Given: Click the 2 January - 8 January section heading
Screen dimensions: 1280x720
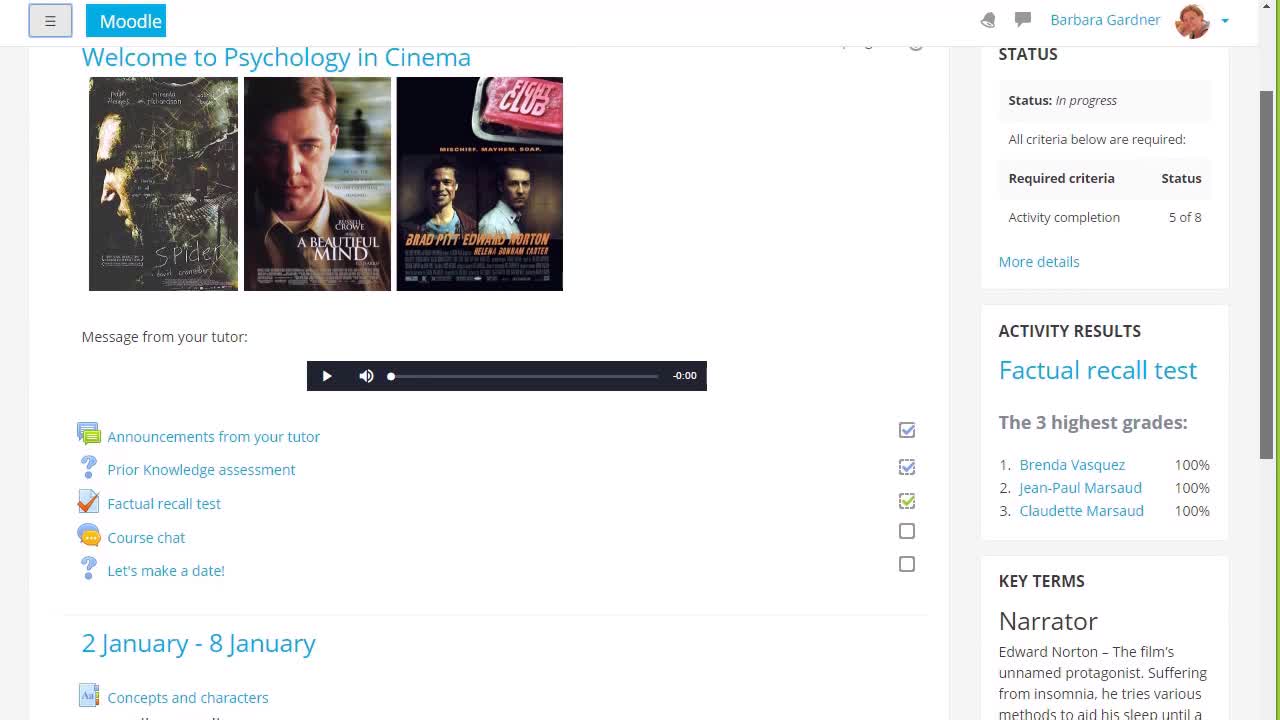Looking at the screenshot, I should [198, 643].
